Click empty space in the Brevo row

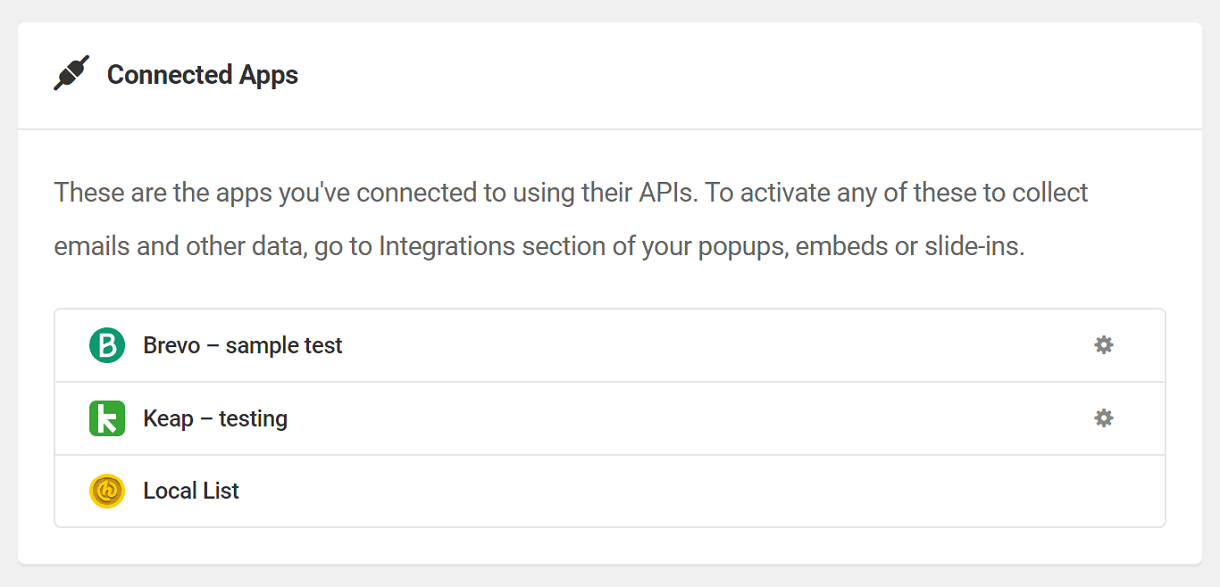700,345
